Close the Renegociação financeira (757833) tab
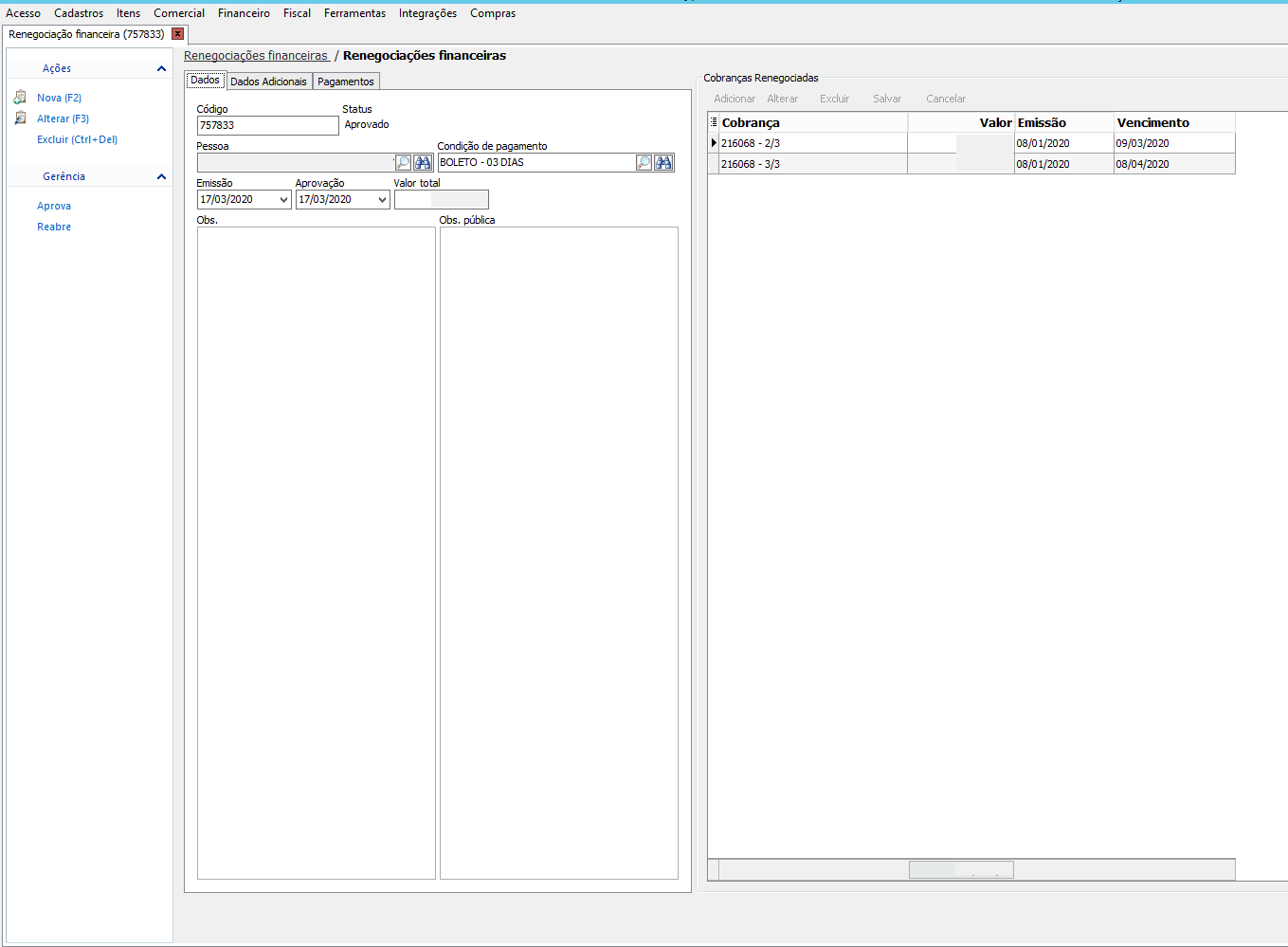This screenshot has width=1288, height=947. pyautogui.click(x=177, y=34)
